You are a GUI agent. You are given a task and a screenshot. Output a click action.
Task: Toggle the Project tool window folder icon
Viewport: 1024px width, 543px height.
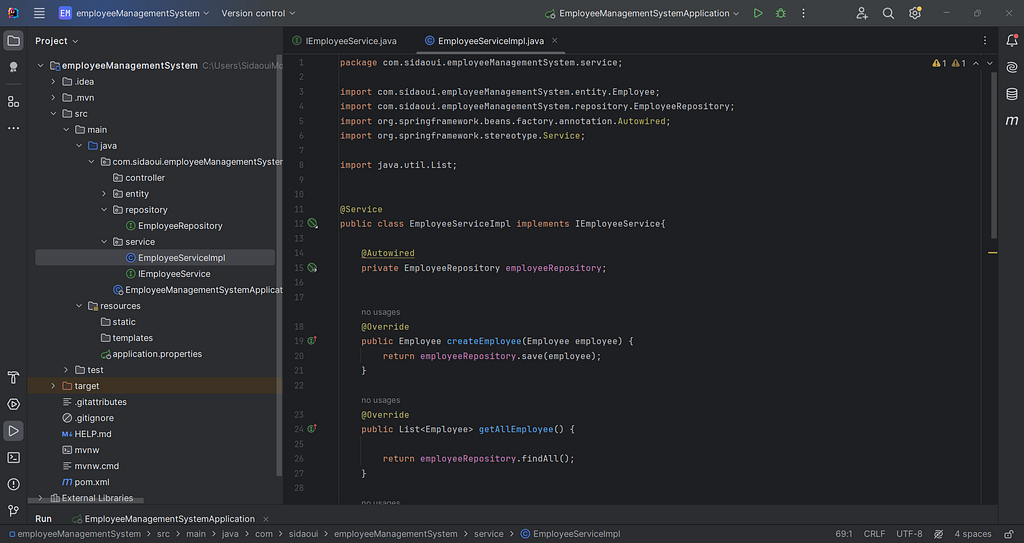tap(13, 41)
